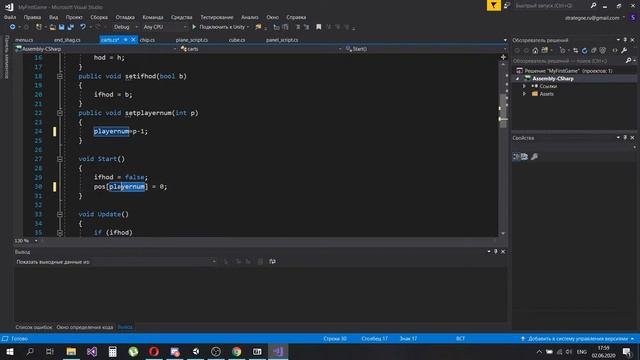This screenshot has width=640, height=360.
Task: Switch to the cube.cs tab
Action: 237,40
